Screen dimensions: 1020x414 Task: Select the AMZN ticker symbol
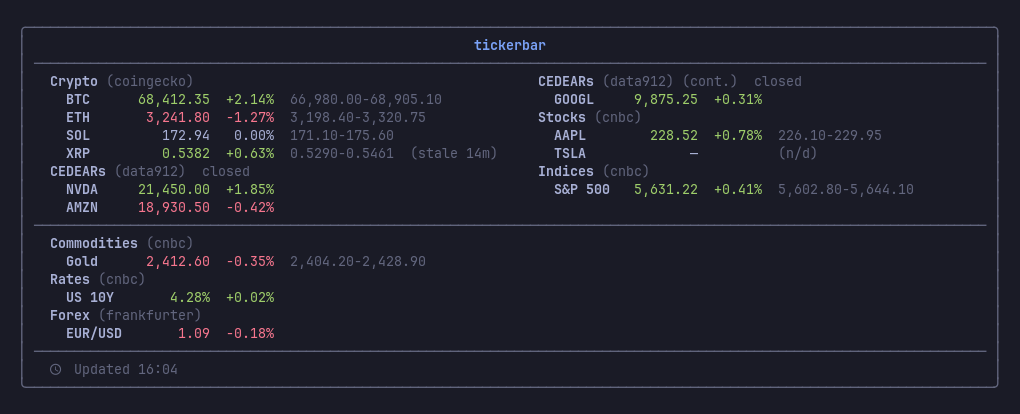click(x=82, y=208)
